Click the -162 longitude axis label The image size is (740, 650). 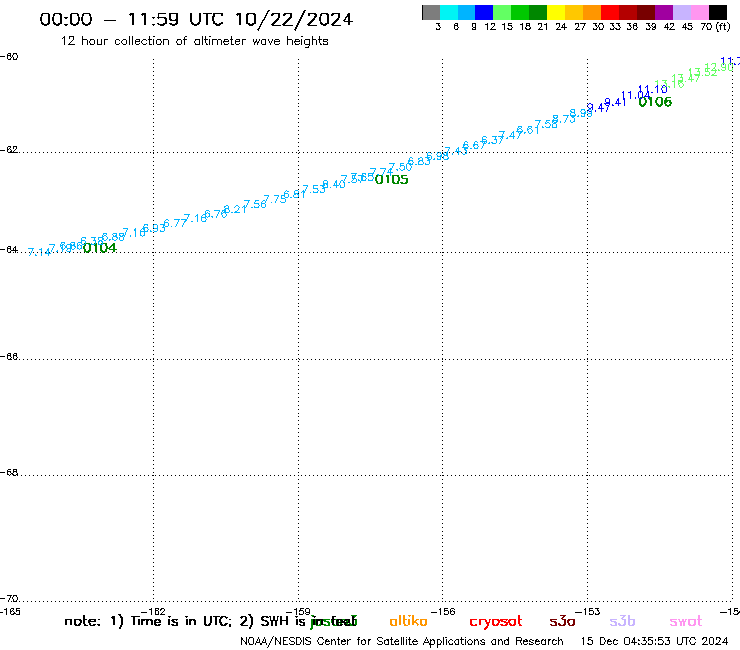pyautogui.click(x=153, y=612)
